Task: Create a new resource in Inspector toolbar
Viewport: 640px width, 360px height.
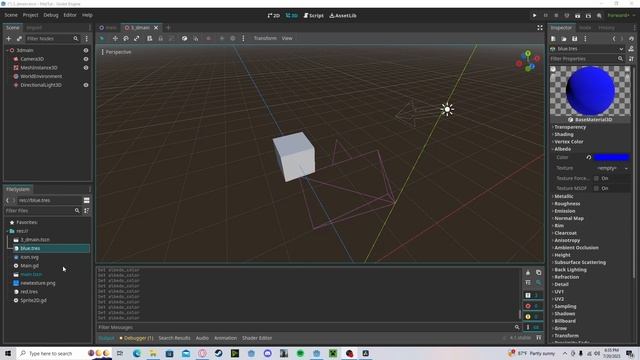Action: (x=553, y=38)
